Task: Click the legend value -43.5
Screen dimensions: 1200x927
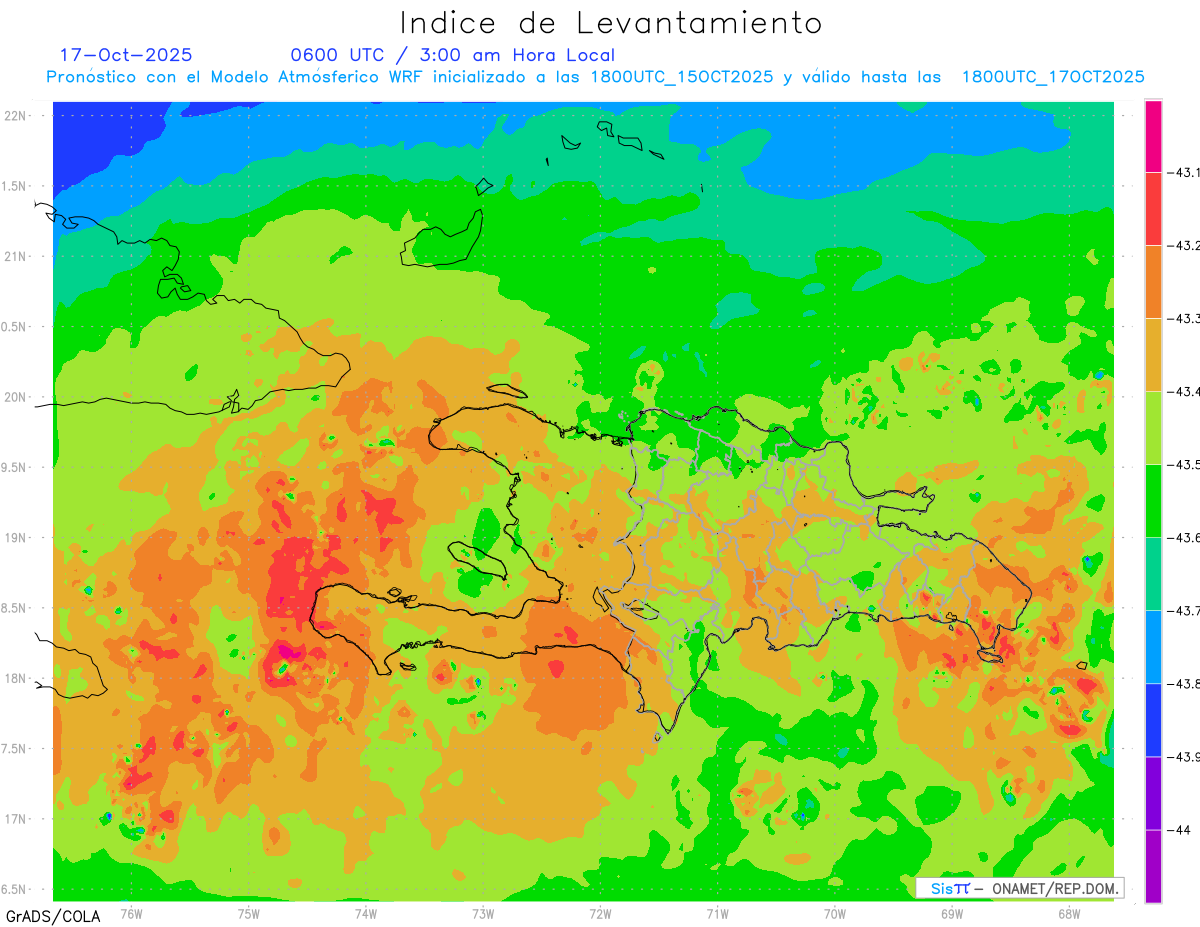Action: point(1183,465)
